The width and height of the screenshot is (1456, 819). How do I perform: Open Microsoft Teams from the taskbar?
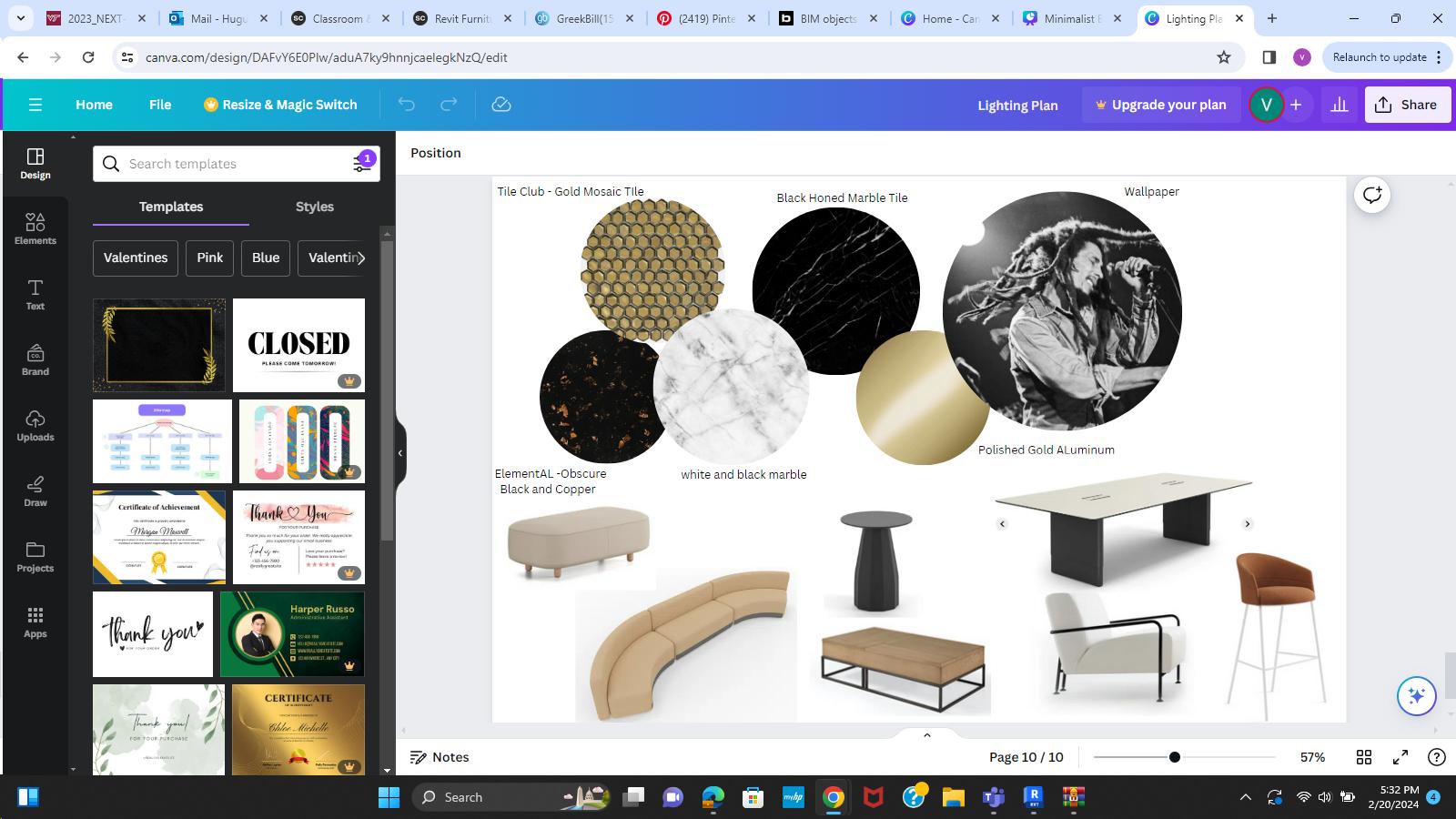point(993,797)
